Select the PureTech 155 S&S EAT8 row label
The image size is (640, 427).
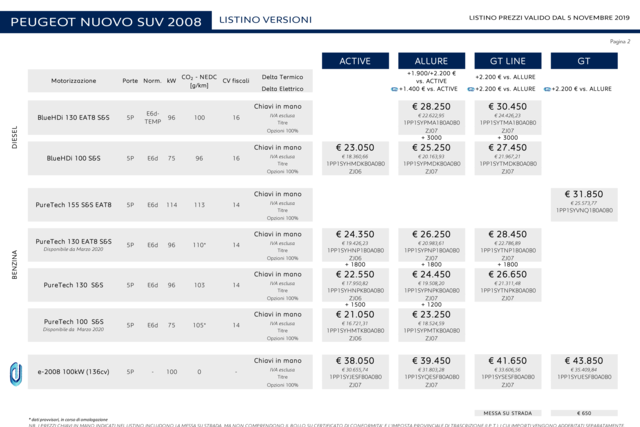[x=73, y=205]
